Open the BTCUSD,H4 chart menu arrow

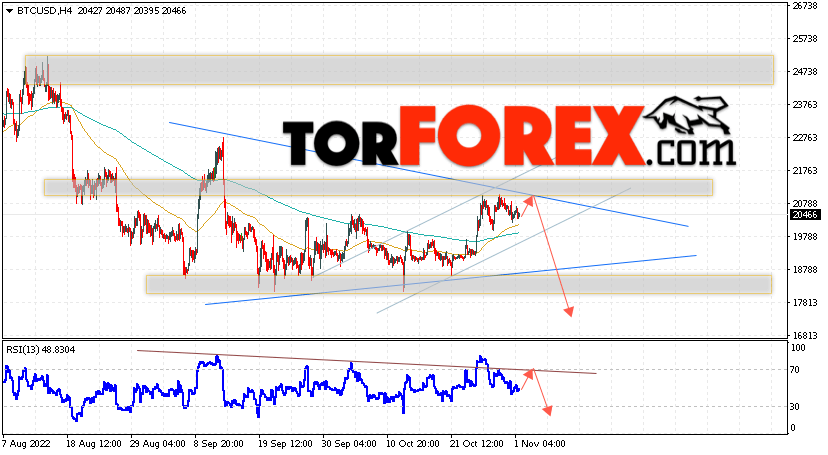click(10, 11)
